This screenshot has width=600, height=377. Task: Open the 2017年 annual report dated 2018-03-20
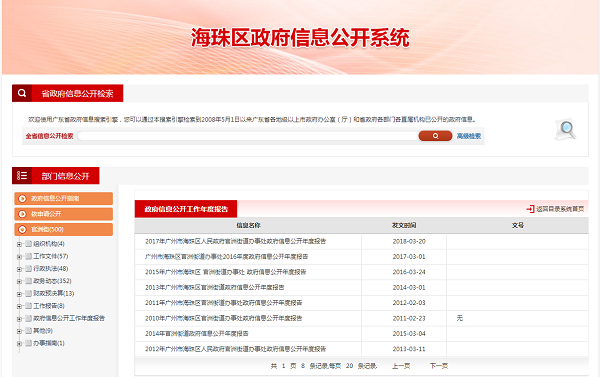(235, 242)
